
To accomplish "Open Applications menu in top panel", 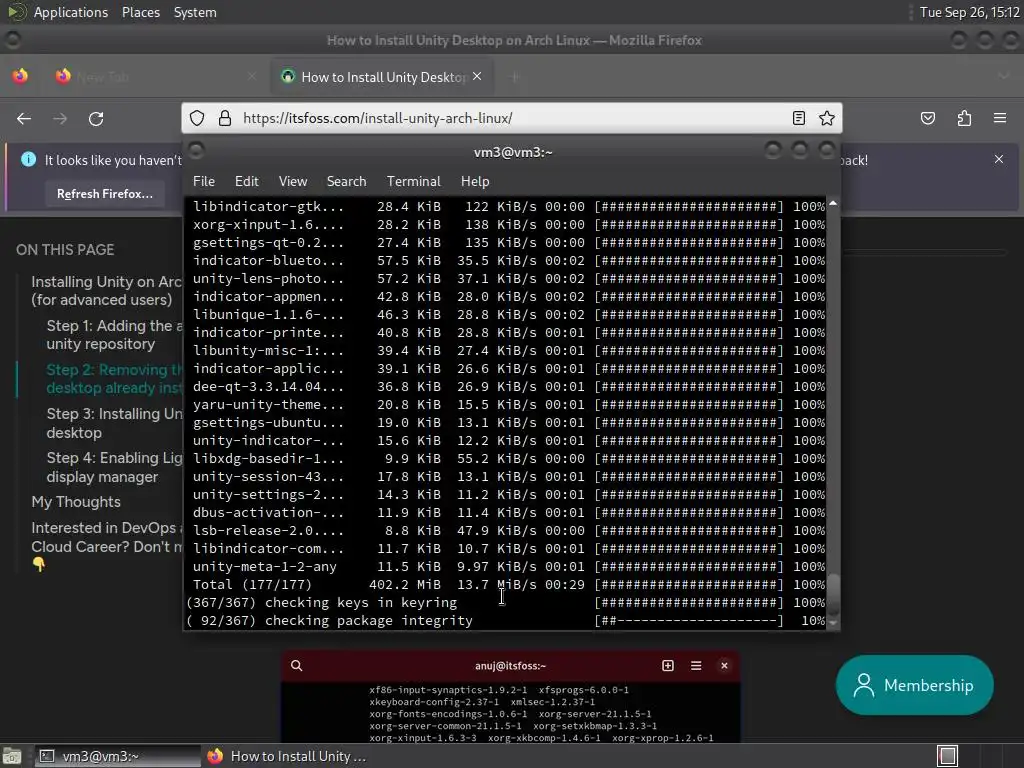I will (71, 12).
